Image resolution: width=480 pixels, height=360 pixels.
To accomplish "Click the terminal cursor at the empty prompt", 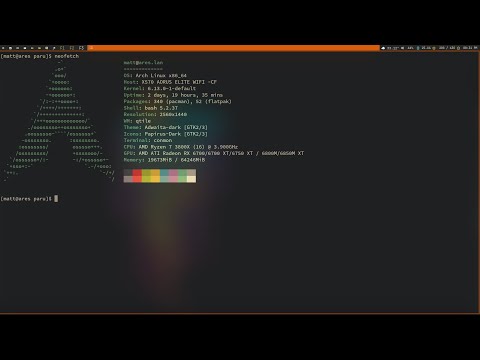I will click(x=56, y=199).
